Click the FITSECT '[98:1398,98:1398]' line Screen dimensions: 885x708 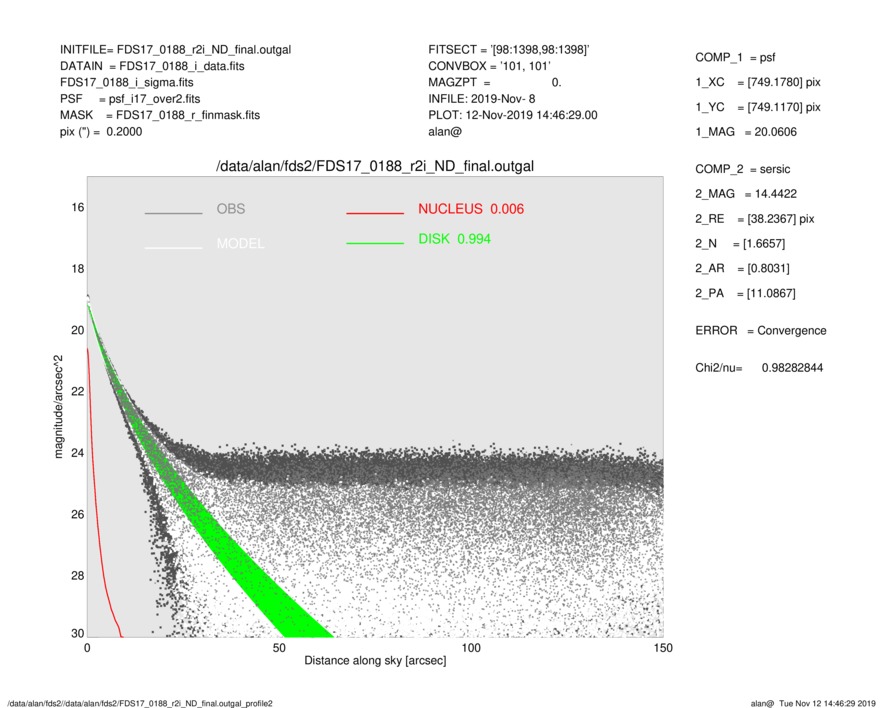pos(509,50)
